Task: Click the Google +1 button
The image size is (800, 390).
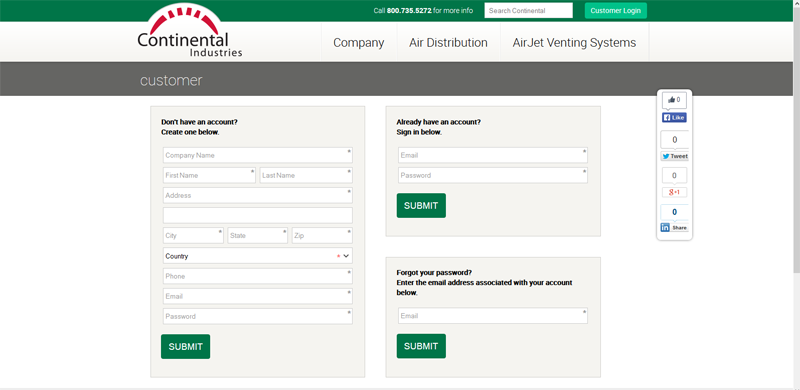Action: coord(674,192)
